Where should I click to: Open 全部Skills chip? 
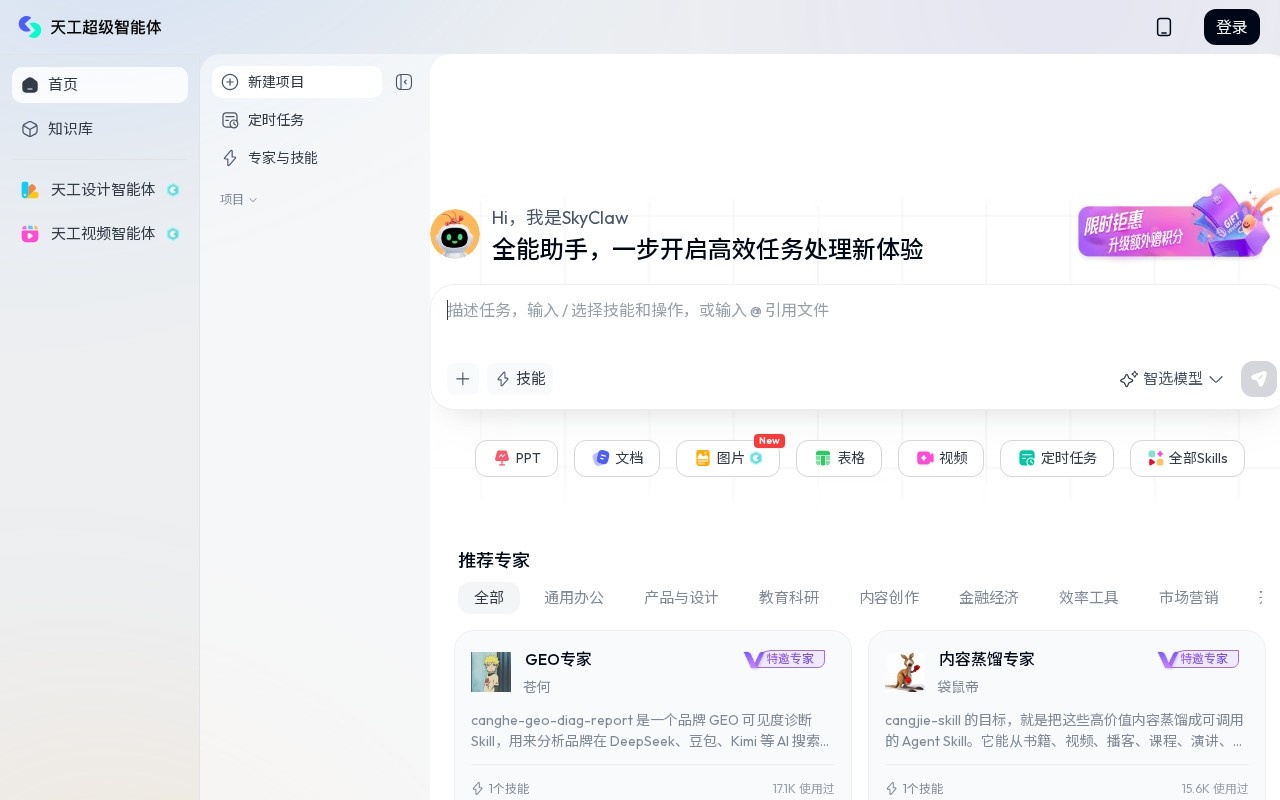pyautogui.click(x=1187, y=458)
